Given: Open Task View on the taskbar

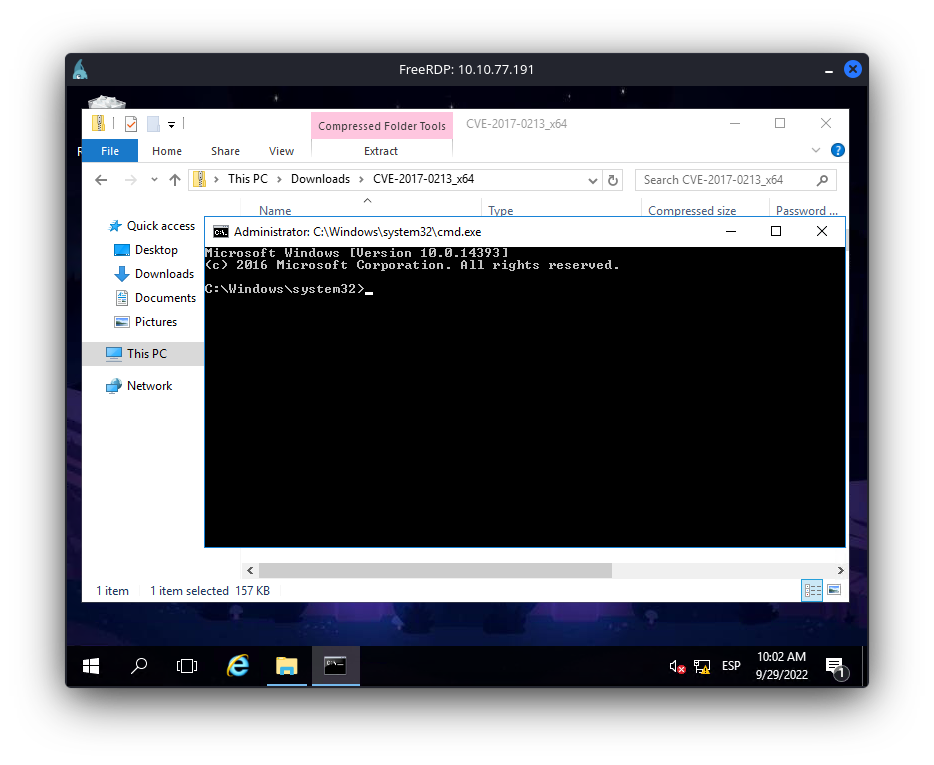Looking at the screenshot, I should [187, 666].
